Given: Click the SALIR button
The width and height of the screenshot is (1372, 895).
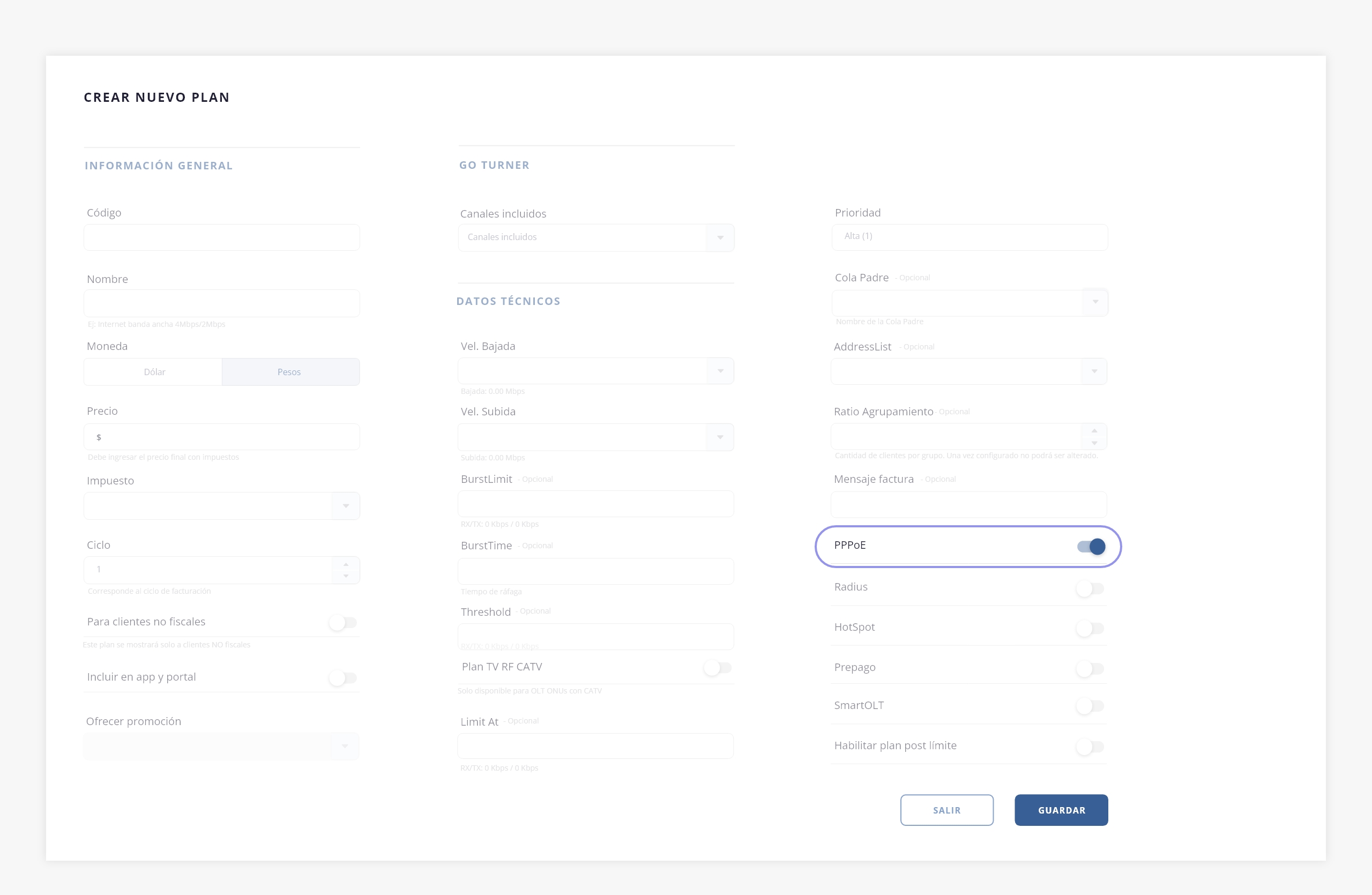Looking at the screenshot, I should [946, 810].
